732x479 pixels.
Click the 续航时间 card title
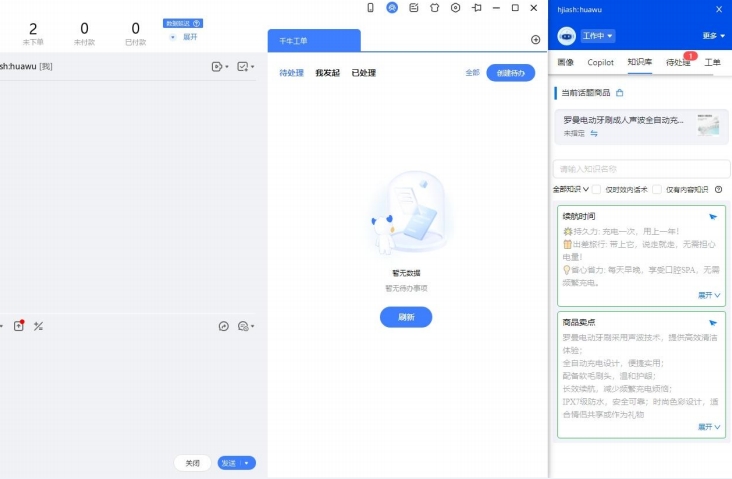(x=579, y=217)
